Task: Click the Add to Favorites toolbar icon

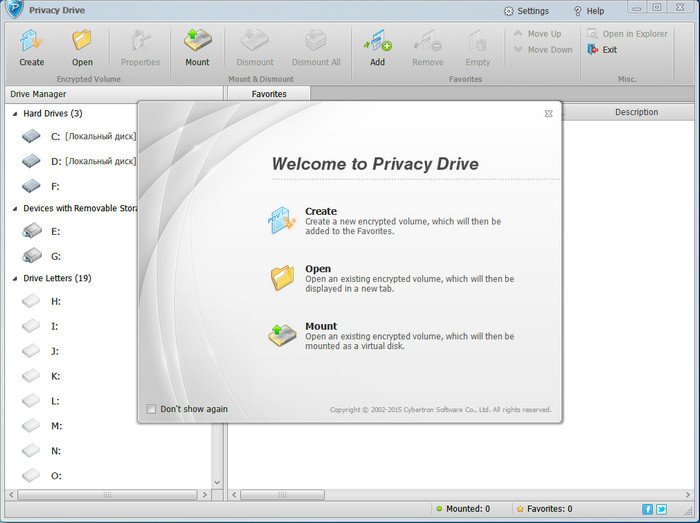Action: click(378, 41)
